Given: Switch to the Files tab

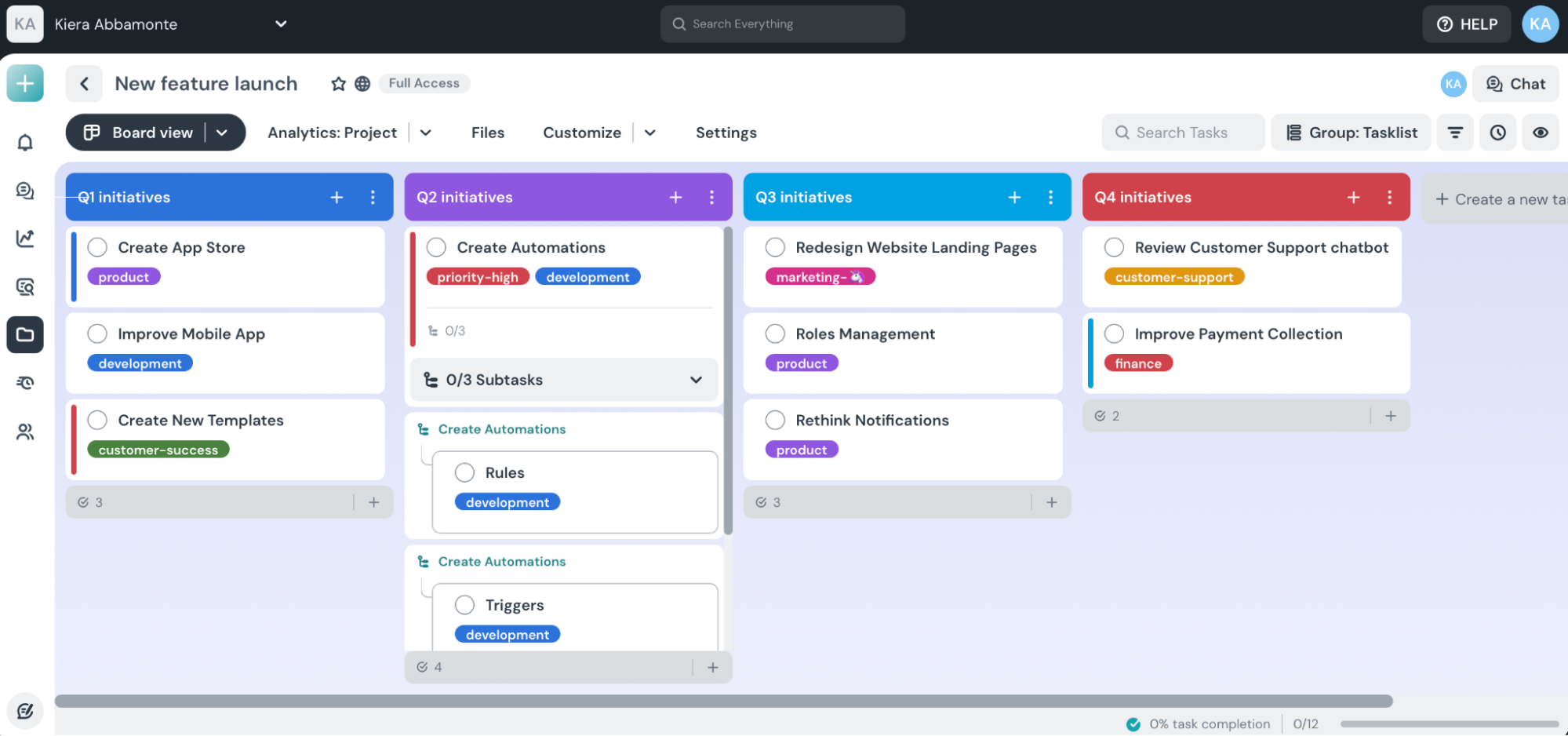Looking at the screenshot, I should tap(488, 133).
